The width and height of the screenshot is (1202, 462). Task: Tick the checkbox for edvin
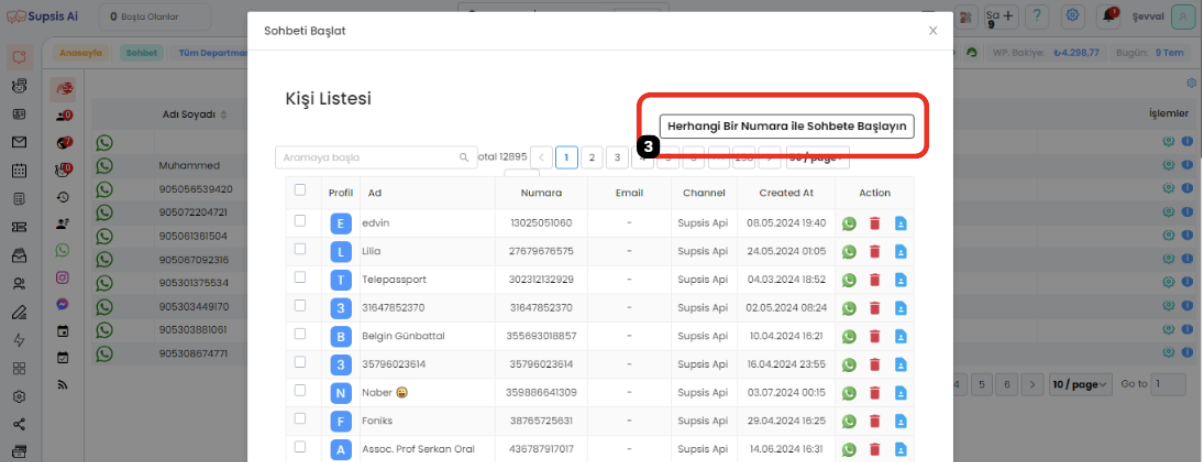pyautogui.click(x=300, y=222)
